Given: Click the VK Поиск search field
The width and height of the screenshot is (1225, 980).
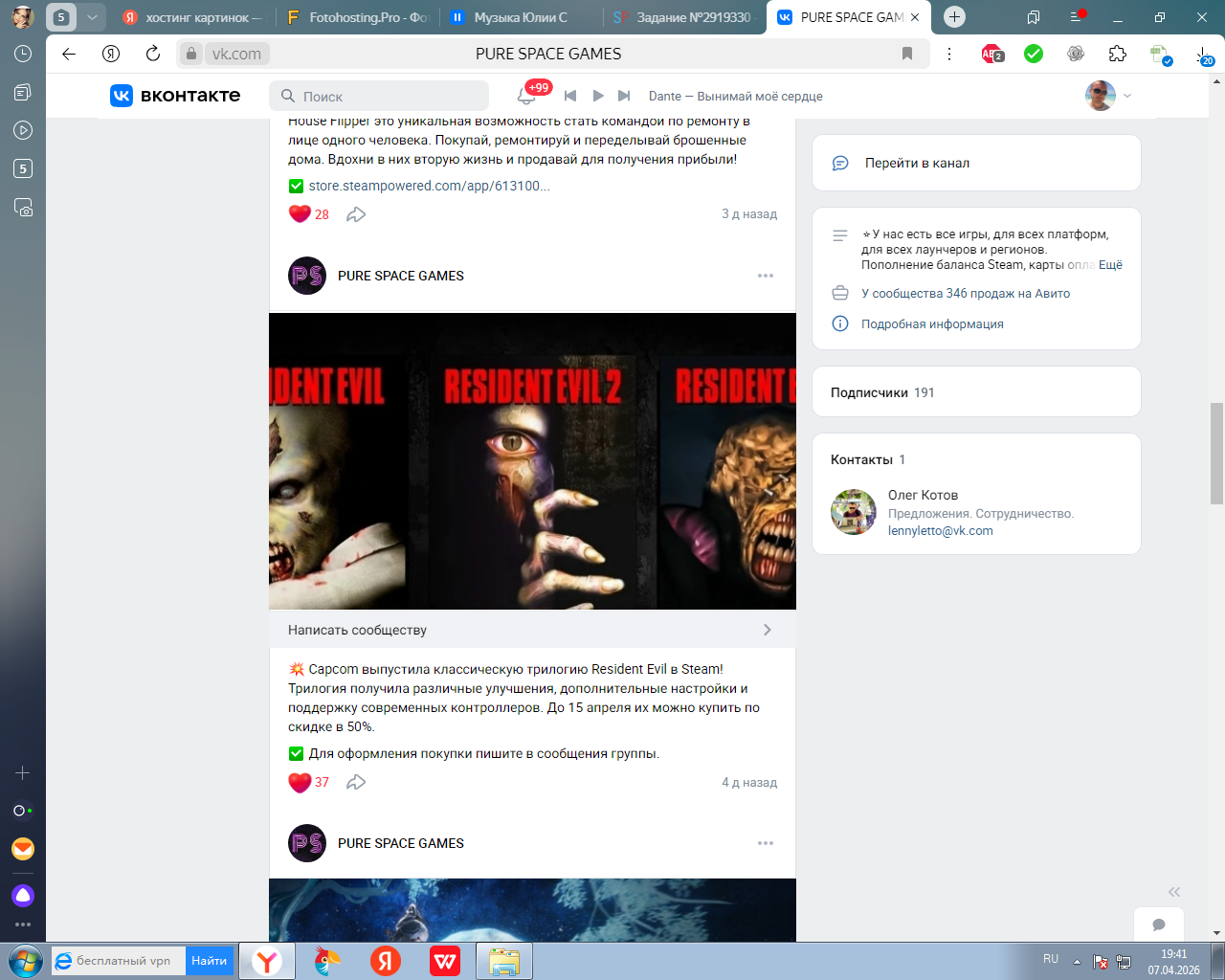Looking at the screenshot, I should 379,96.
